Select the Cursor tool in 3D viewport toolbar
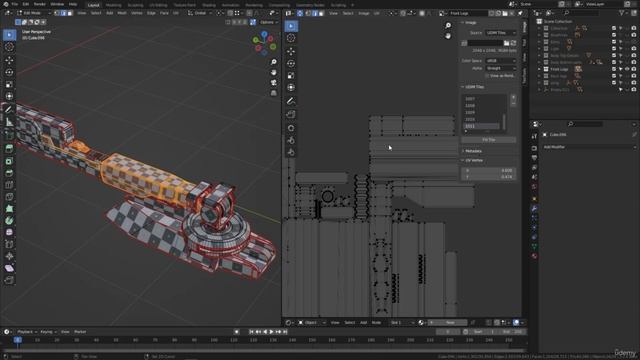The width and height of the screenshot is (640, 360). tap(9, 47)
